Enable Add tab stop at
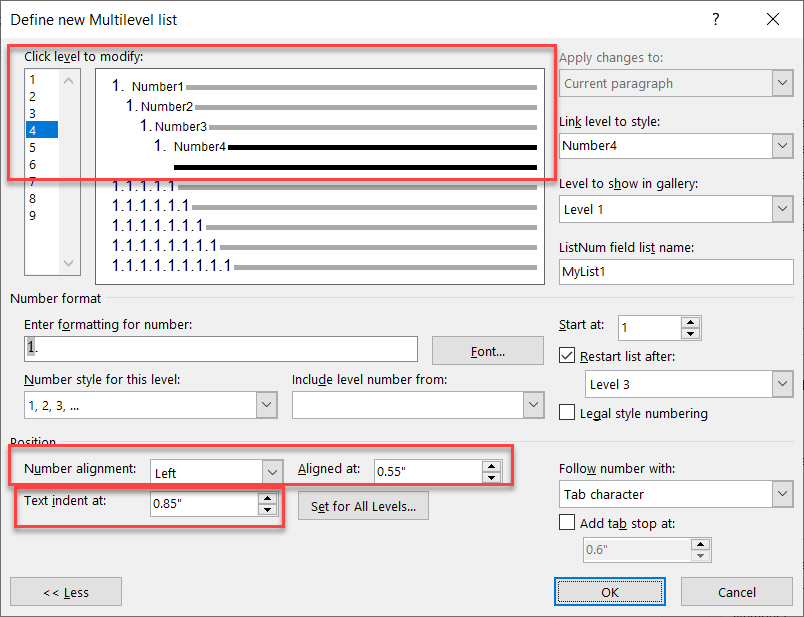804x617 pixels. pos(567,522)
